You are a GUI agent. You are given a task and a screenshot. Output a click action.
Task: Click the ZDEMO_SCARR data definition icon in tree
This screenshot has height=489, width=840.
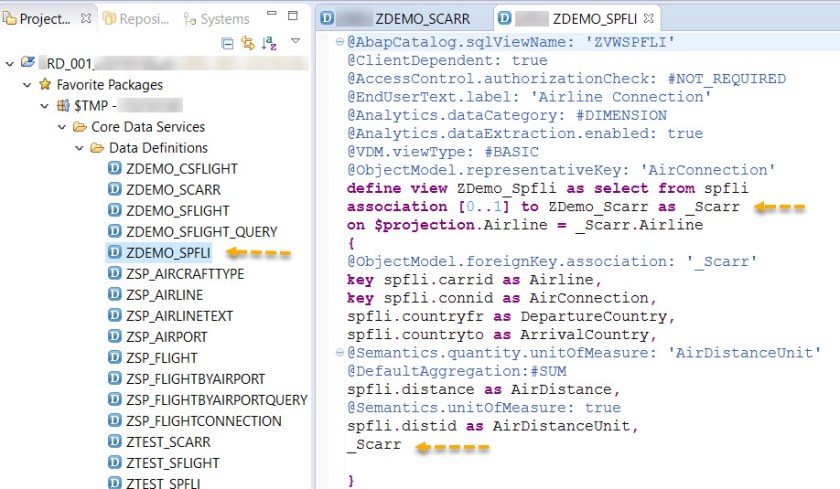click(x=115, y=189)
